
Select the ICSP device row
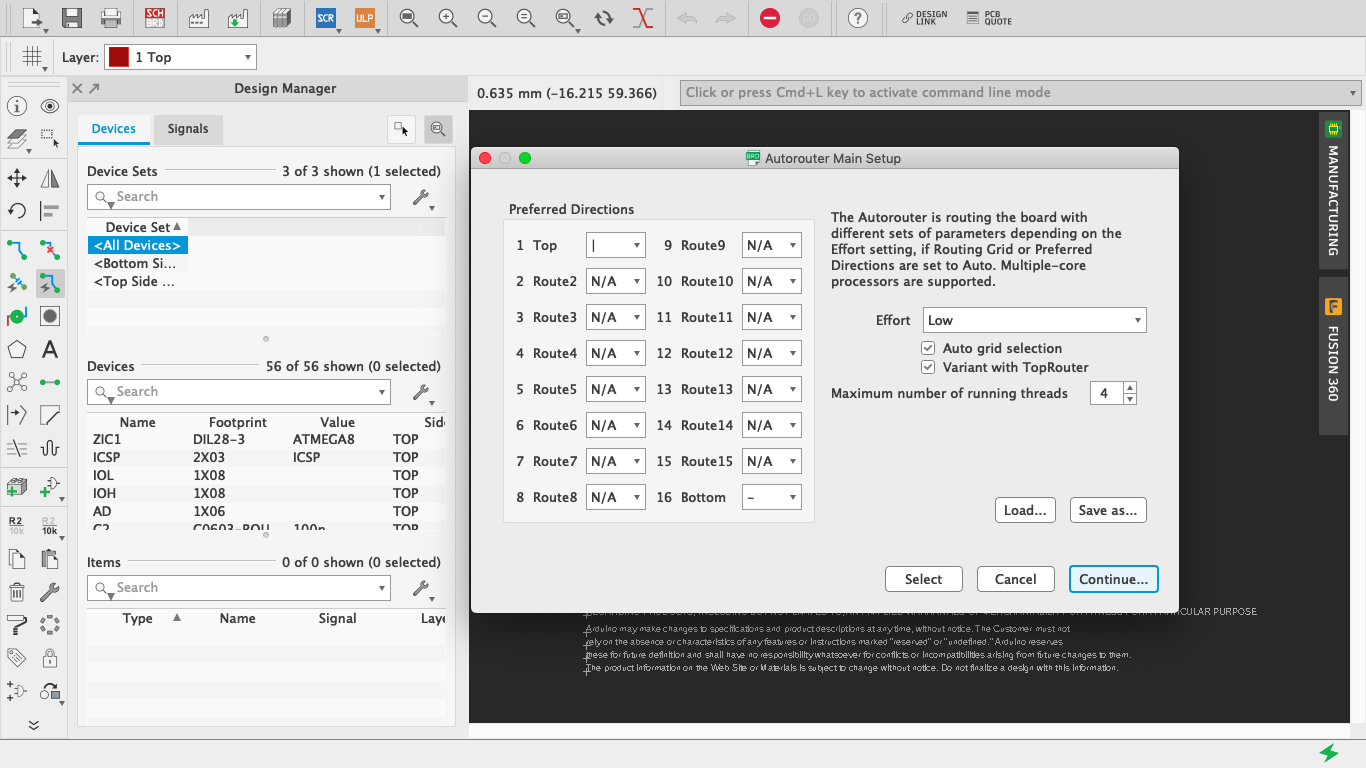tap(265, 457)
